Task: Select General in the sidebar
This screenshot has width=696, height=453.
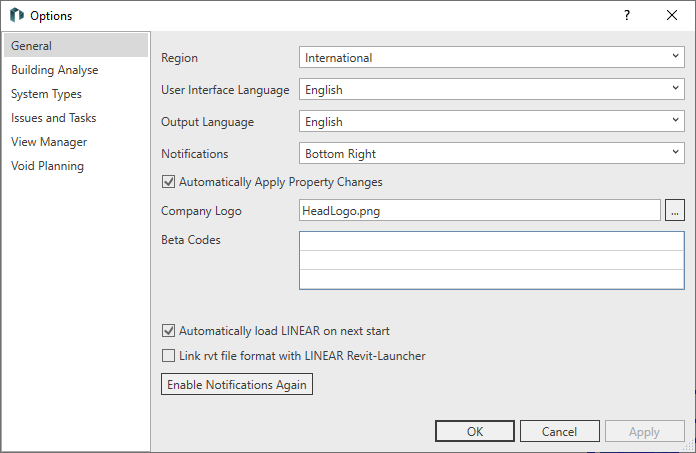Action: click(x=76, y=45)
